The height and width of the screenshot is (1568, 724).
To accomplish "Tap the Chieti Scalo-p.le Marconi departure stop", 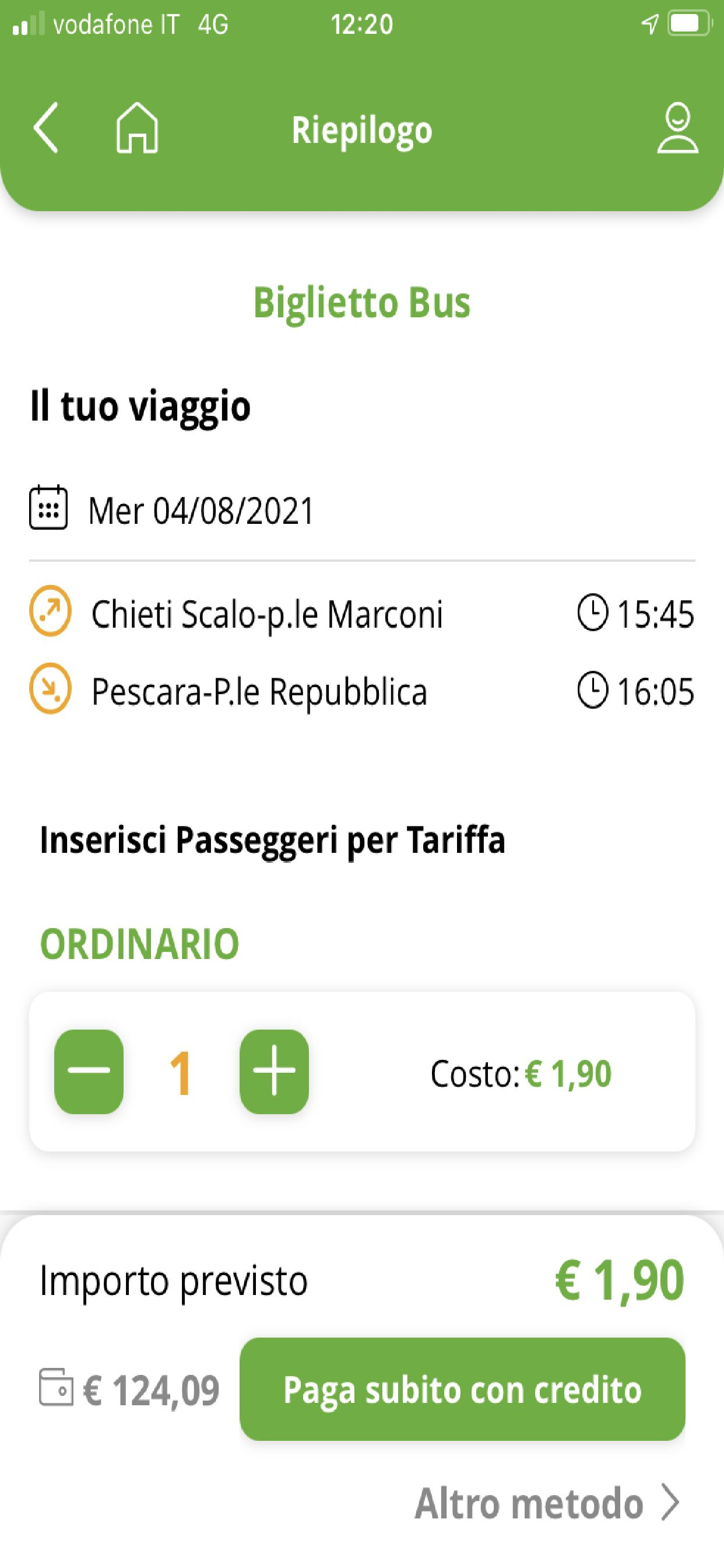I will tap(266, 614).
